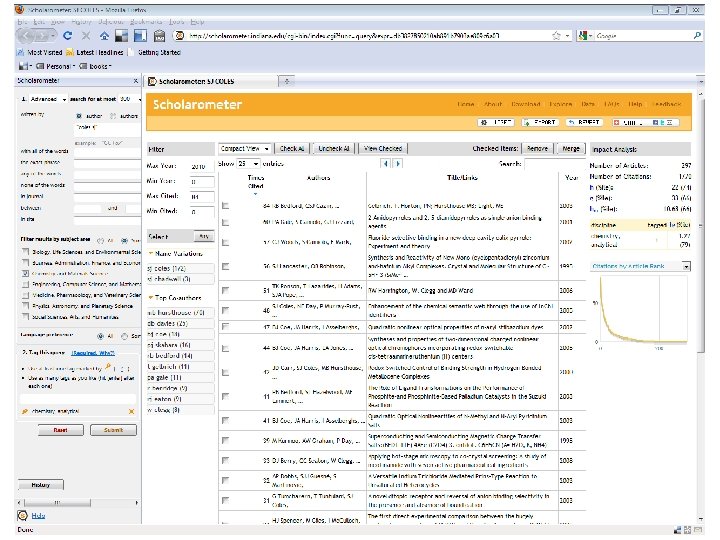
Task: Check the Medicine, Pharmacology subject checkbox
Action: click(26, 295)
